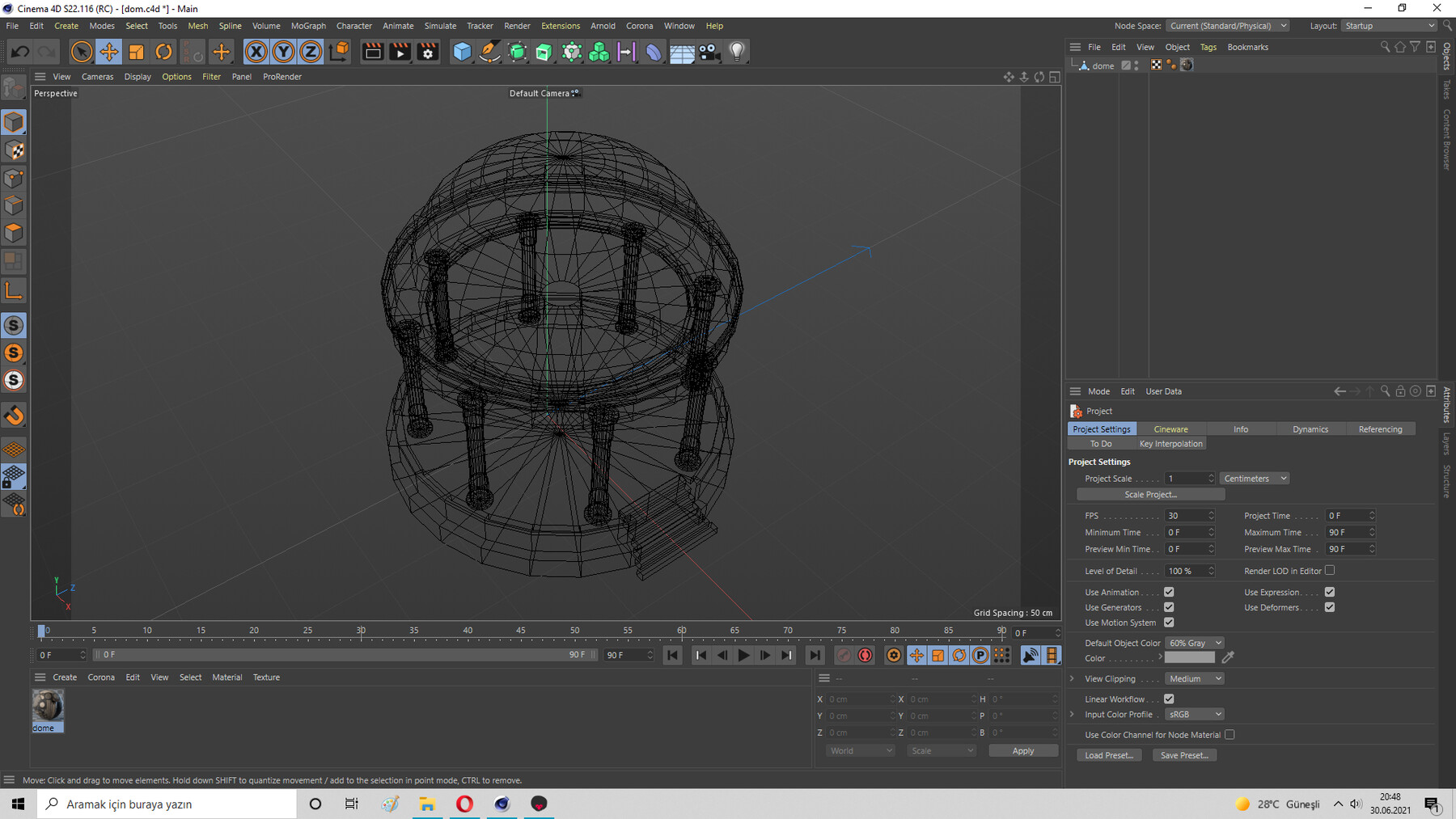Switch to the Dynamics tab
Screen dimensions: 1456x819
[x=1310, y=429]
